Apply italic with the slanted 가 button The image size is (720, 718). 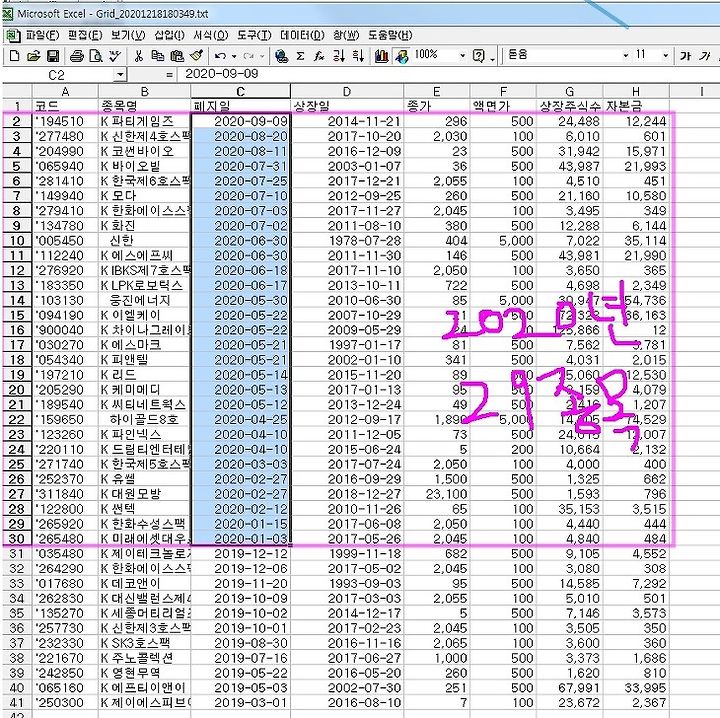pyautogui.click(x=705, y=56)
